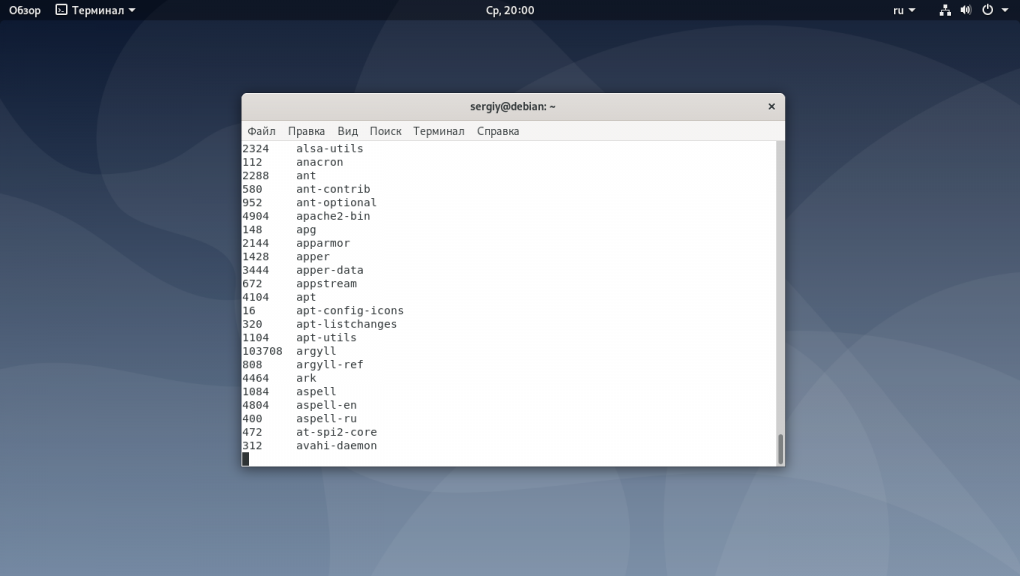Image resolution: width=1020 pixels, height=576 pixels.
Task: Click the blinking cursor at the command prompt
Action: click(245, 458)
